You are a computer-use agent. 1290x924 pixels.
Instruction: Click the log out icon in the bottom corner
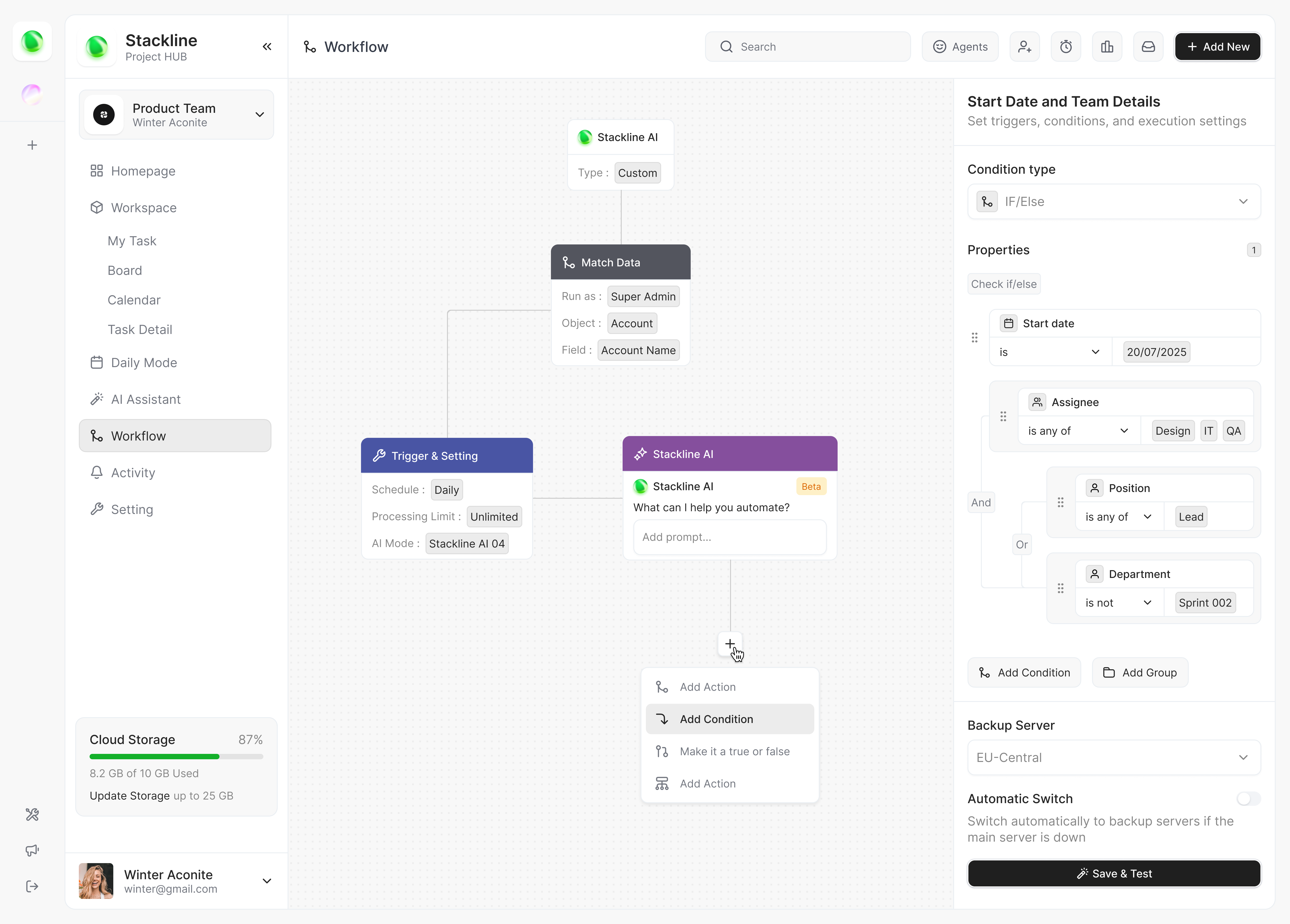(32, 886)
